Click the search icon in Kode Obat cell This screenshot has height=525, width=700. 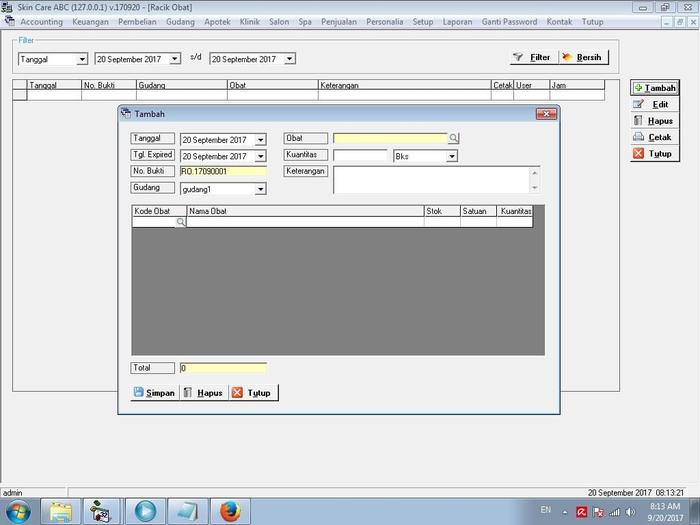pos(180,223)
